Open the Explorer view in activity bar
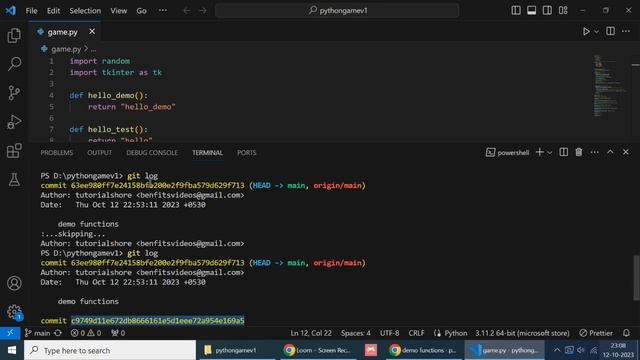This screenshot has width=640, height=360. click(x=14, y=36)
